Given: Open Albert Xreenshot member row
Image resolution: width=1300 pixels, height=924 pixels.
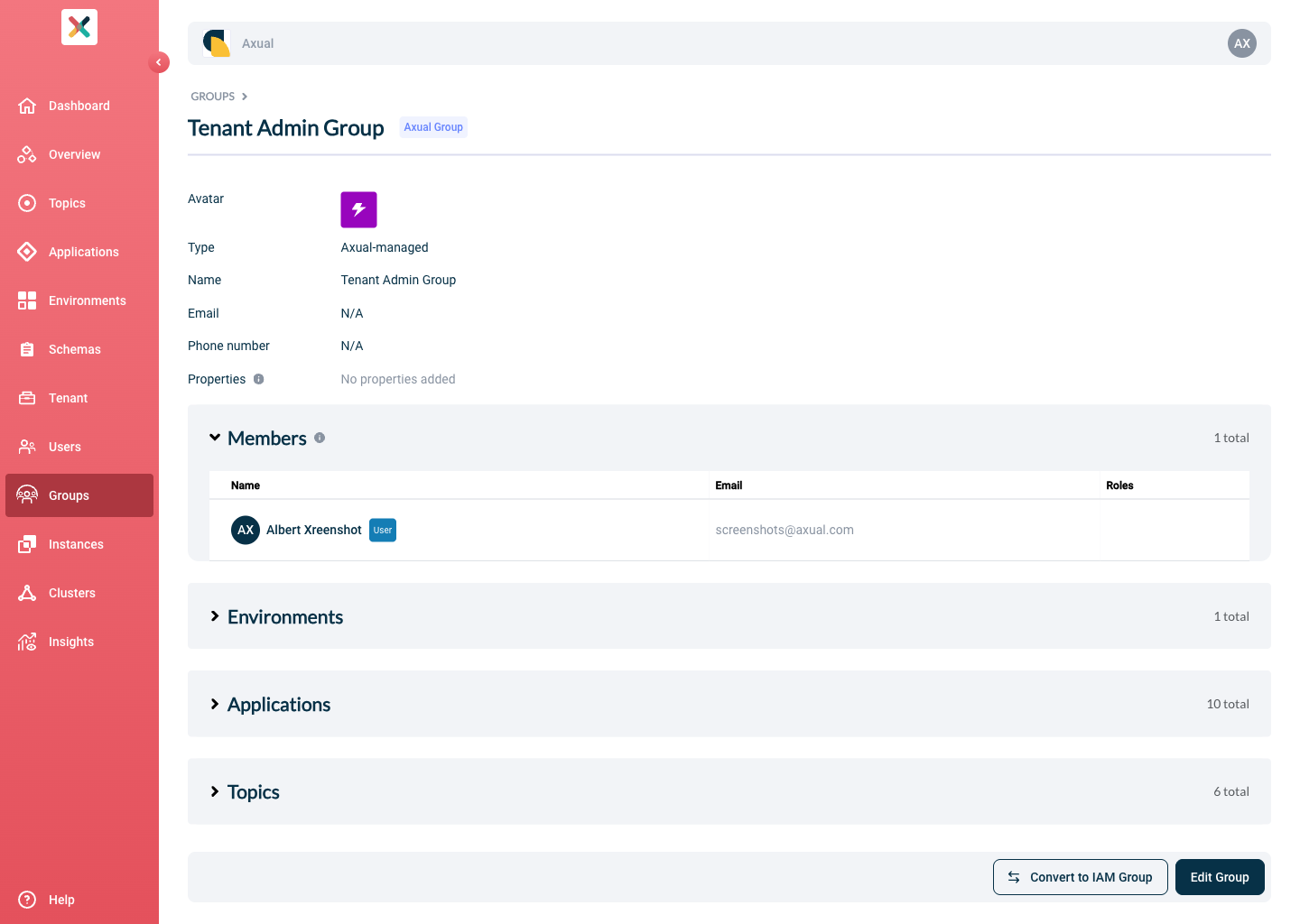Looking at the screenshot, I should pyautogui.click(x=729, y=530).
